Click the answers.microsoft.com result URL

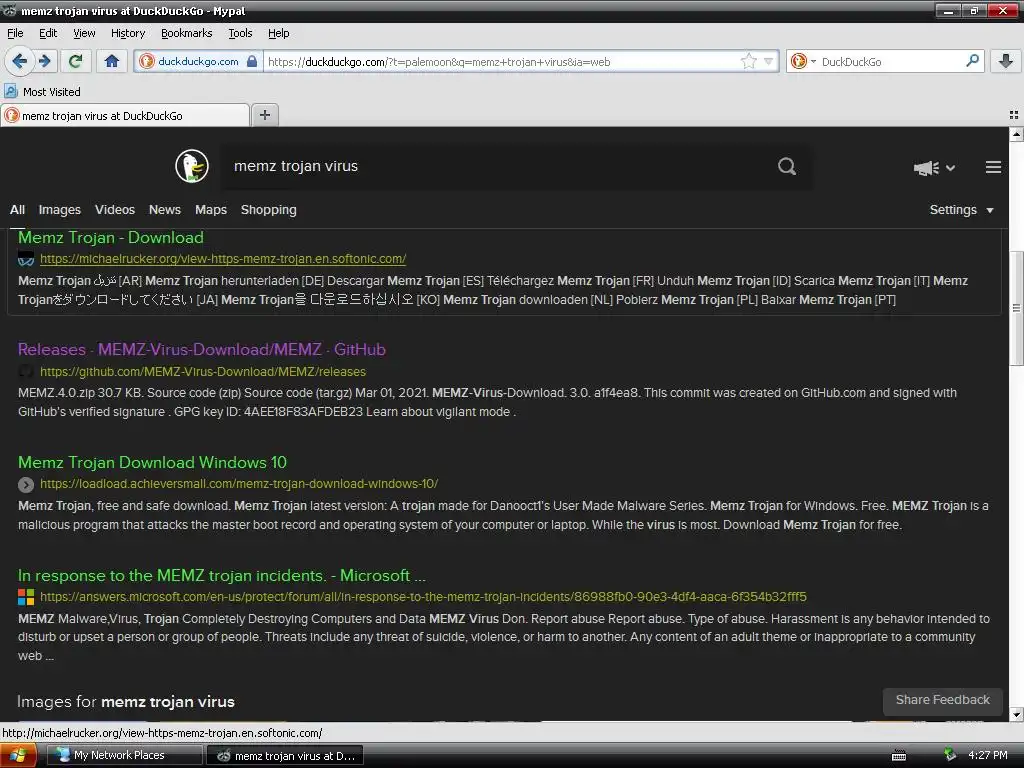[423, 597]
